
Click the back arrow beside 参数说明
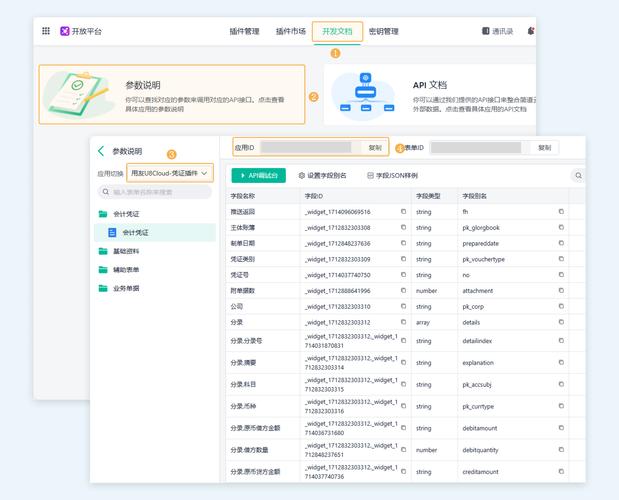pyautogui.click(x=101, y=151)
